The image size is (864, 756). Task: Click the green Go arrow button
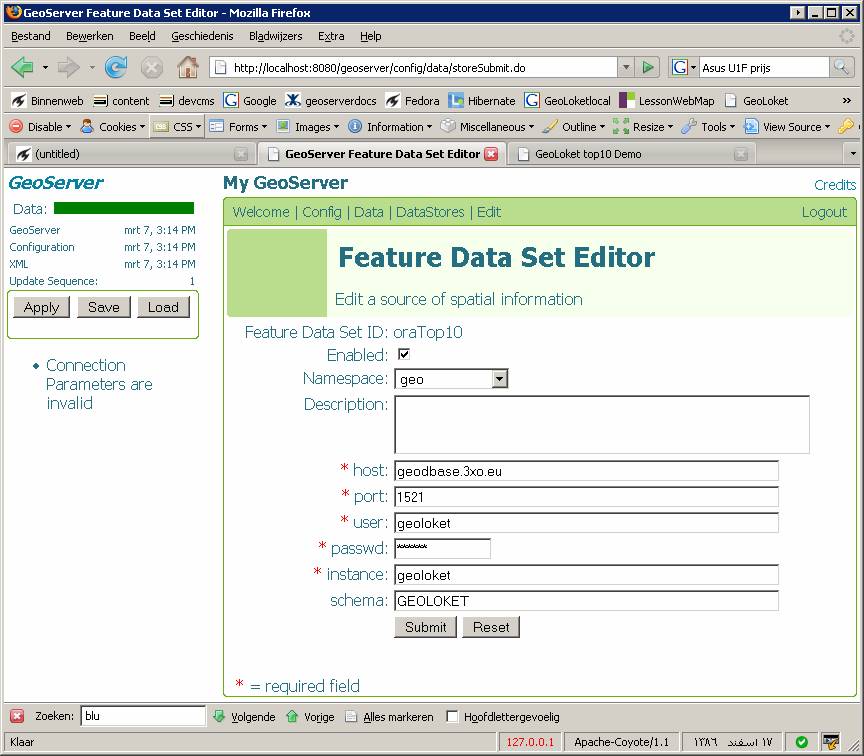pyautogui.click(x=648, y=68)
